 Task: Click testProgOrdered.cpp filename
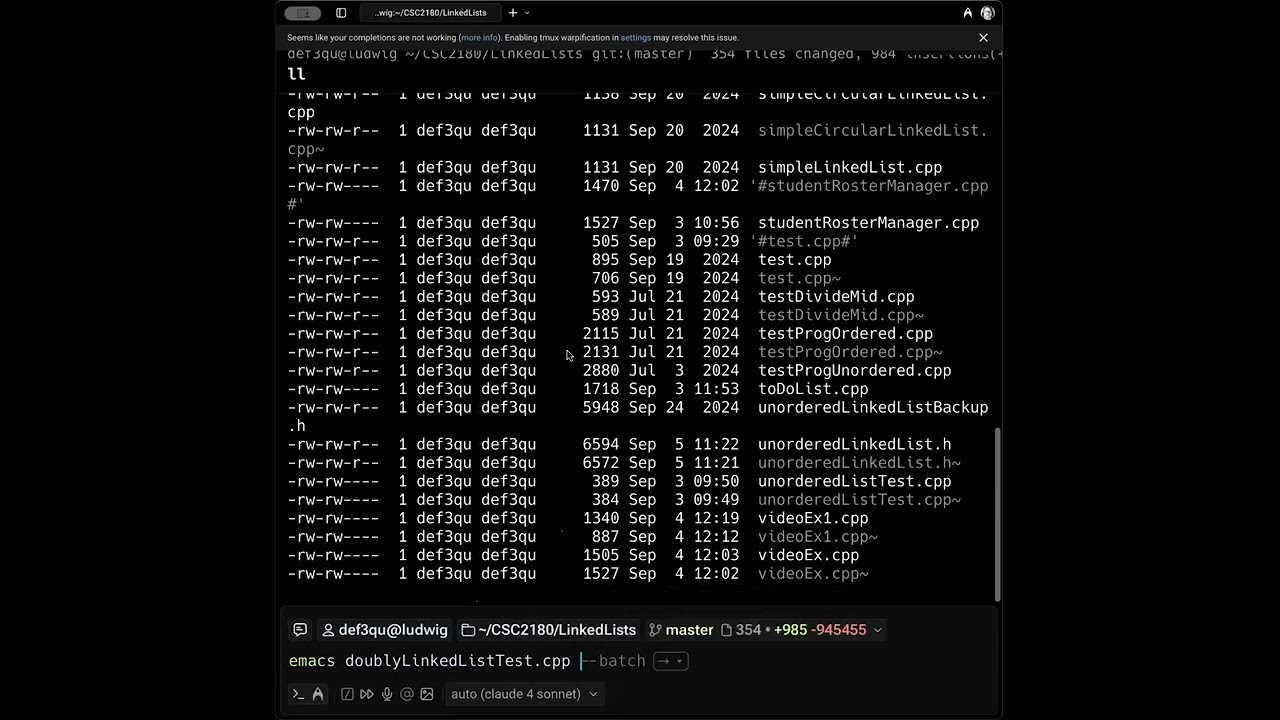845,334
